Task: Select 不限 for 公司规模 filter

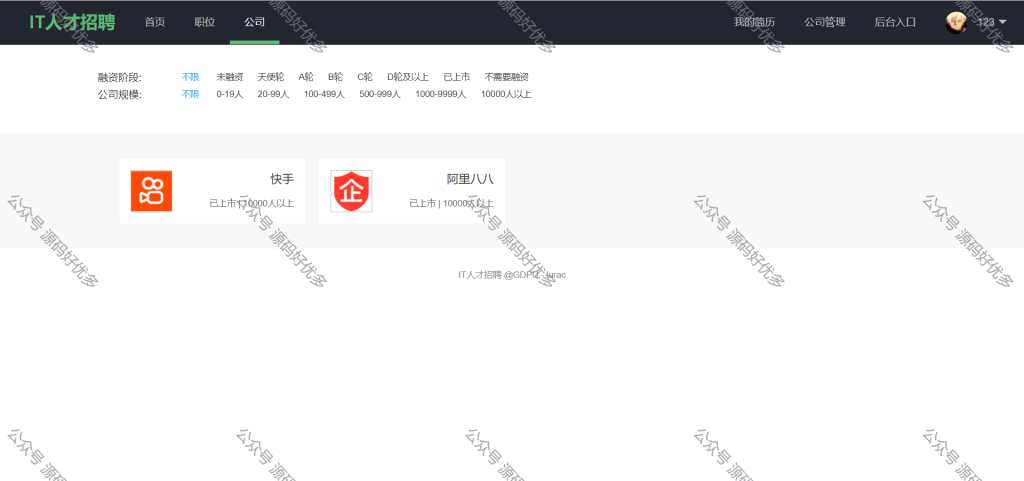Action: (190, 94)
